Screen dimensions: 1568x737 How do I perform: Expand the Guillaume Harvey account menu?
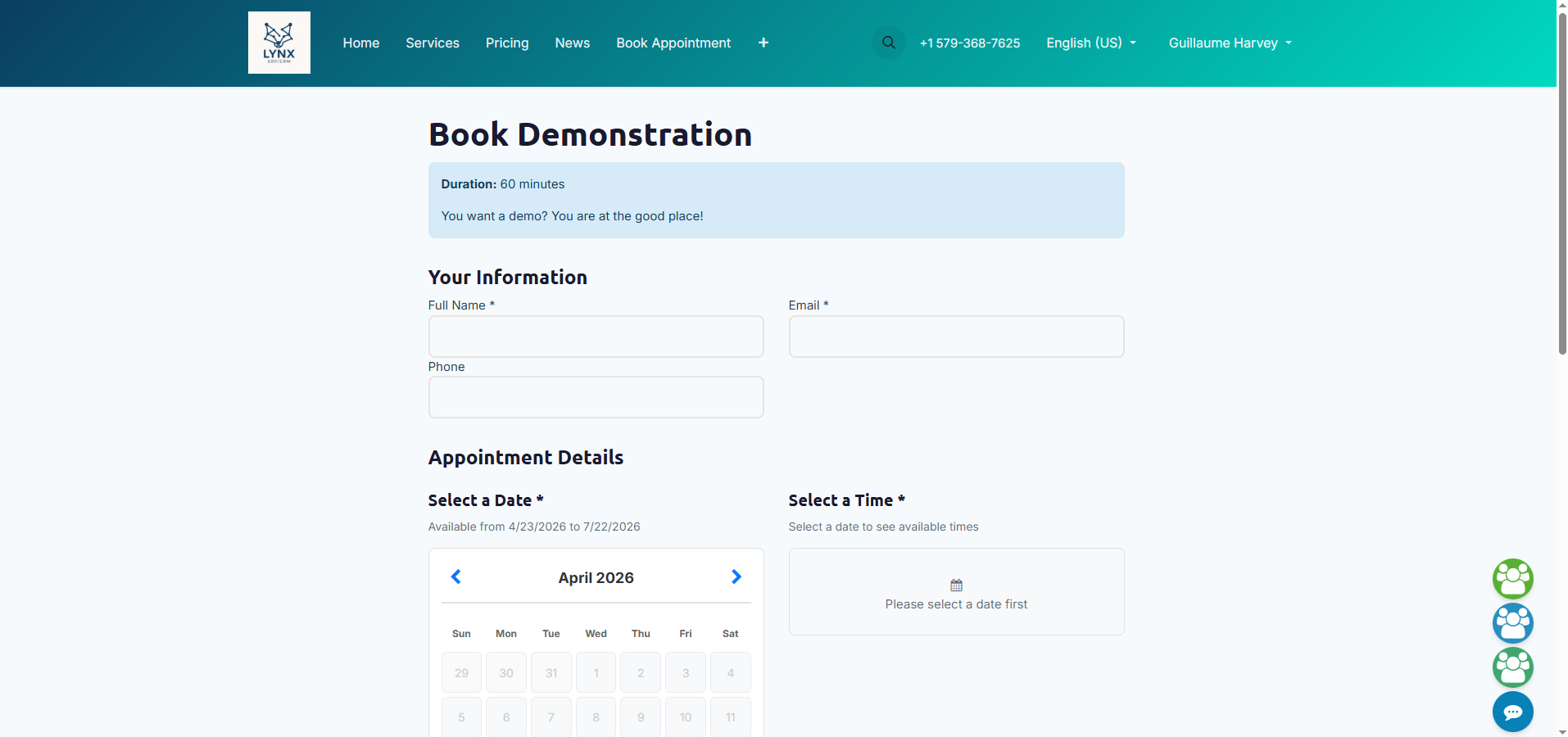pos(1229,43)
